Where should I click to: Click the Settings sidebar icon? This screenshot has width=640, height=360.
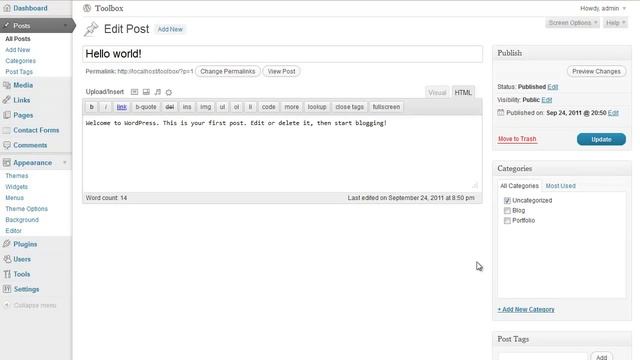pos(7,289)
